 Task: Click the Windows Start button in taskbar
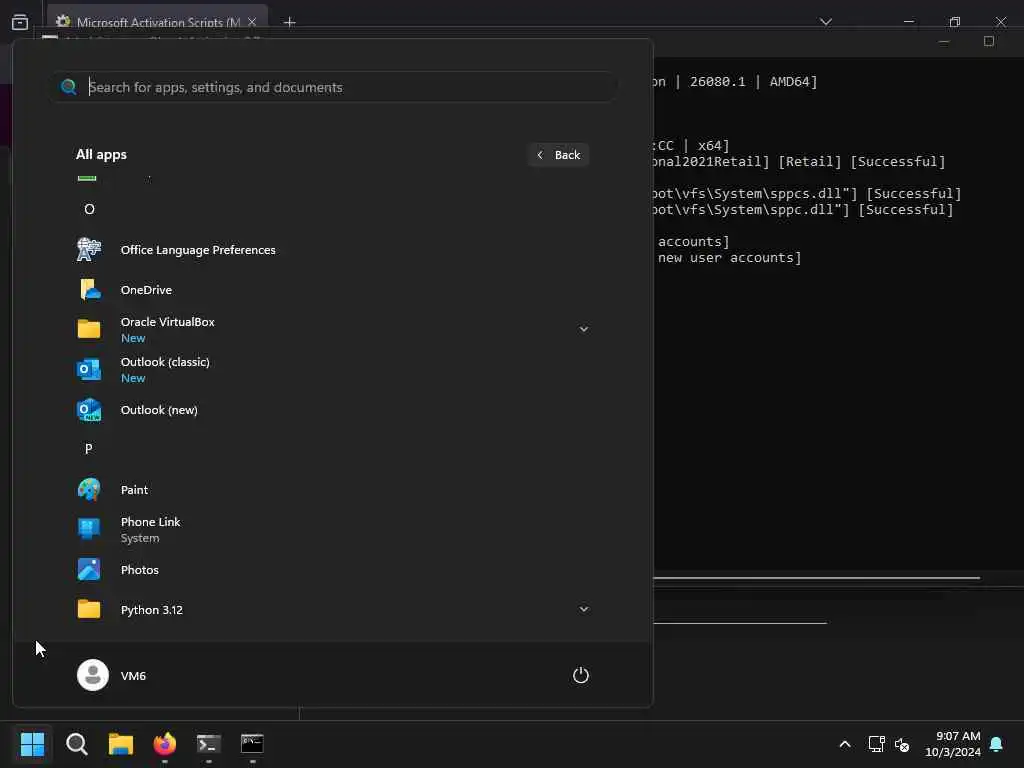[33, 744]
